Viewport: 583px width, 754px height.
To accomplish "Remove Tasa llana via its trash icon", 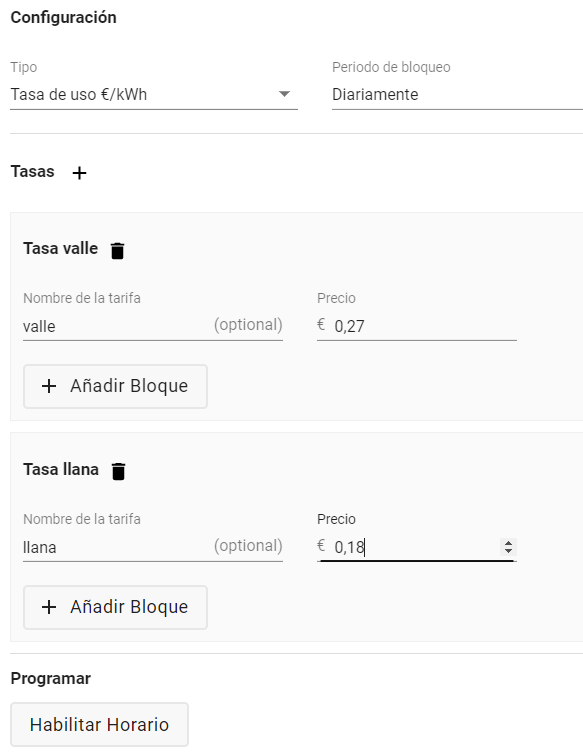I will [x=118, y=471].
